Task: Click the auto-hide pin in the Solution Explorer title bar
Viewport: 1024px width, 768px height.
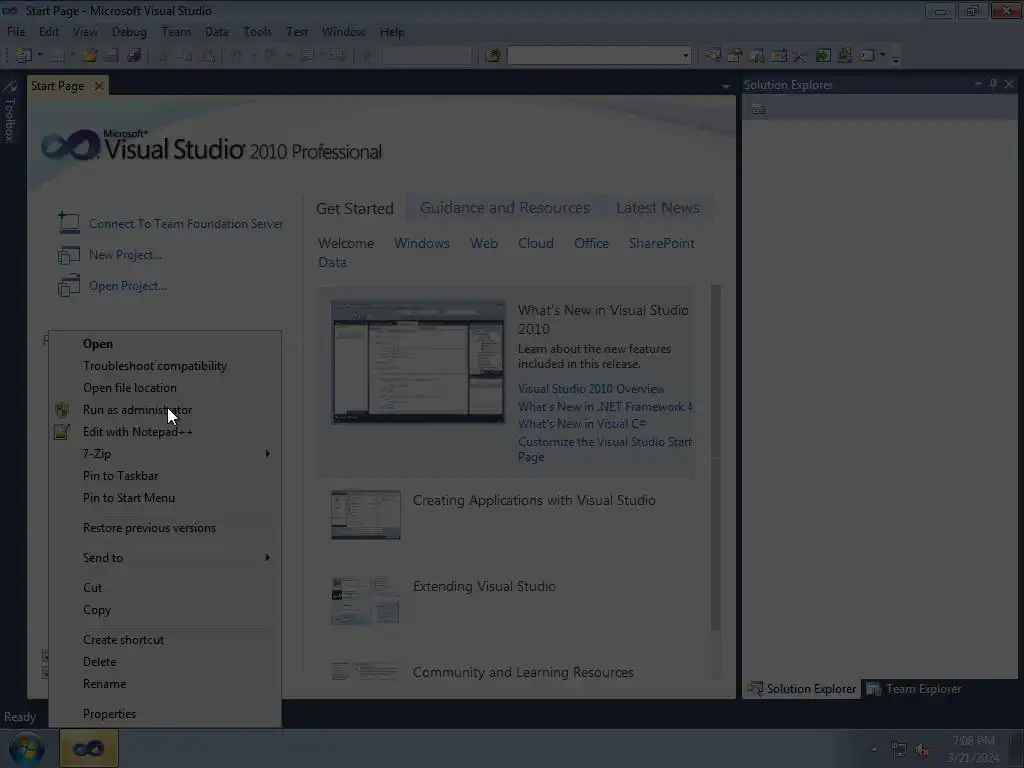Action: pos(993,84)
